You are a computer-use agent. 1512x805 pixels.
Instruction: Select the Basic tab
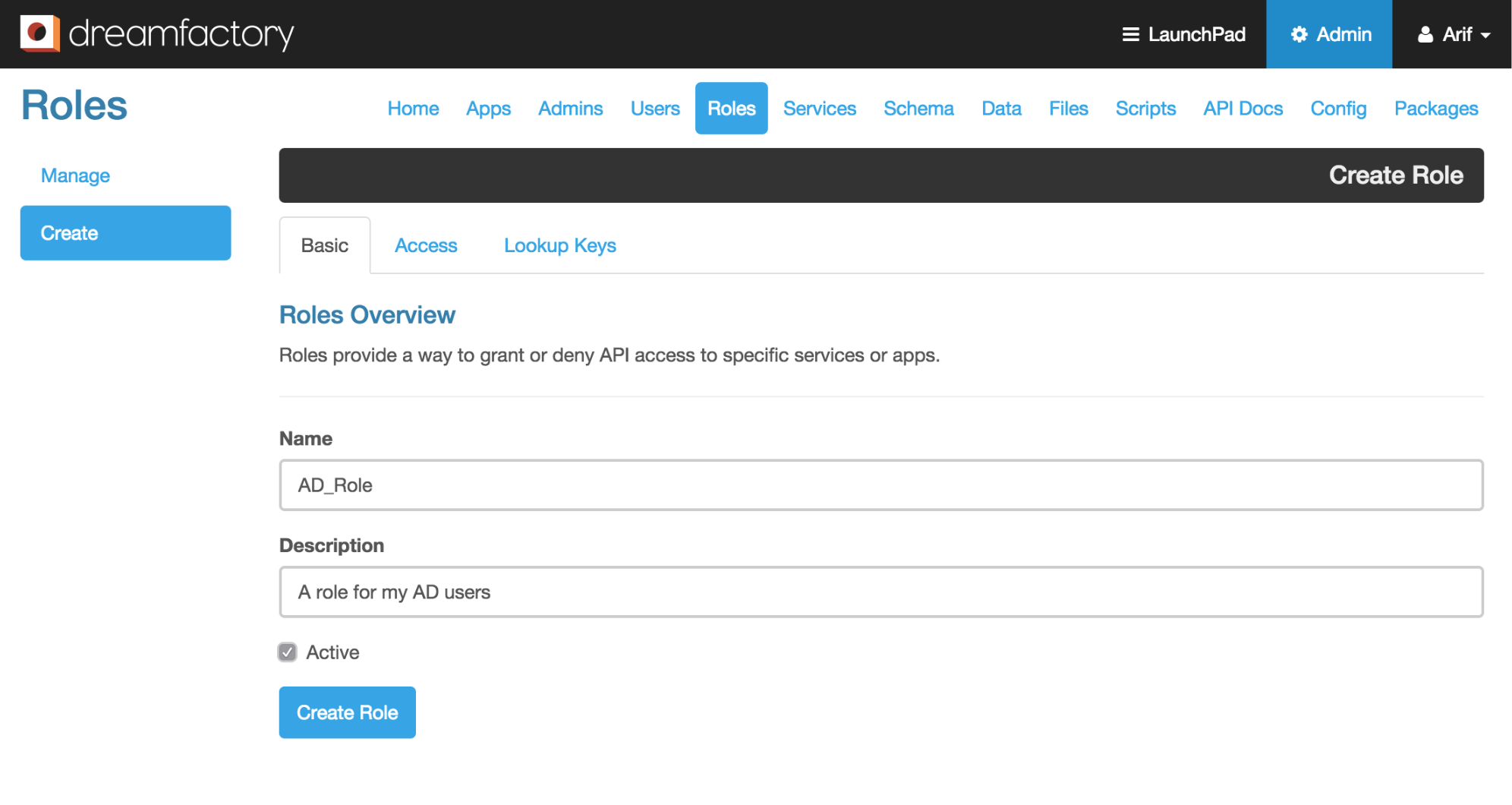tap(324, 245)
